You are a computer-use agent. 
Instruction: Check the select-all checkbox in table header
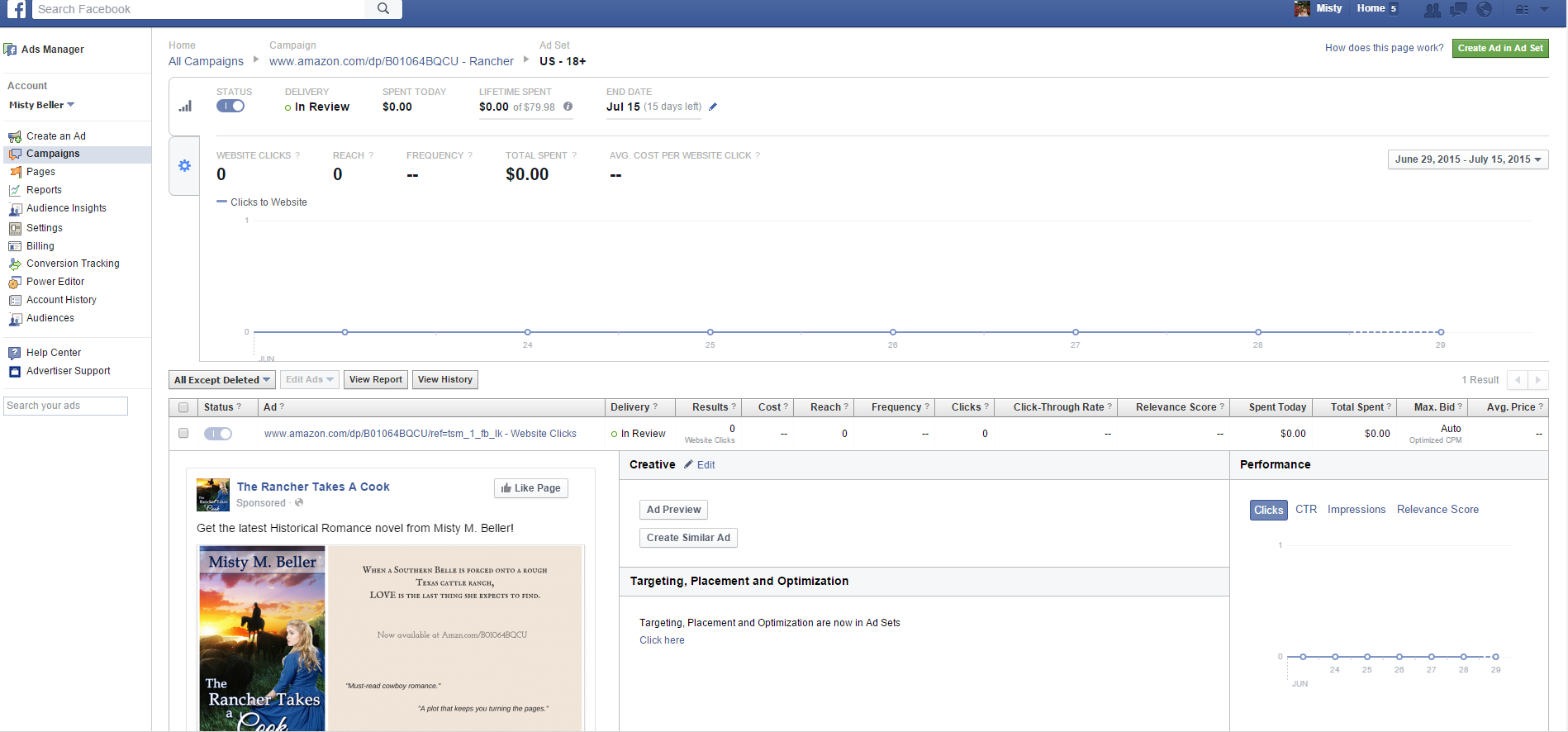[183, 407]
